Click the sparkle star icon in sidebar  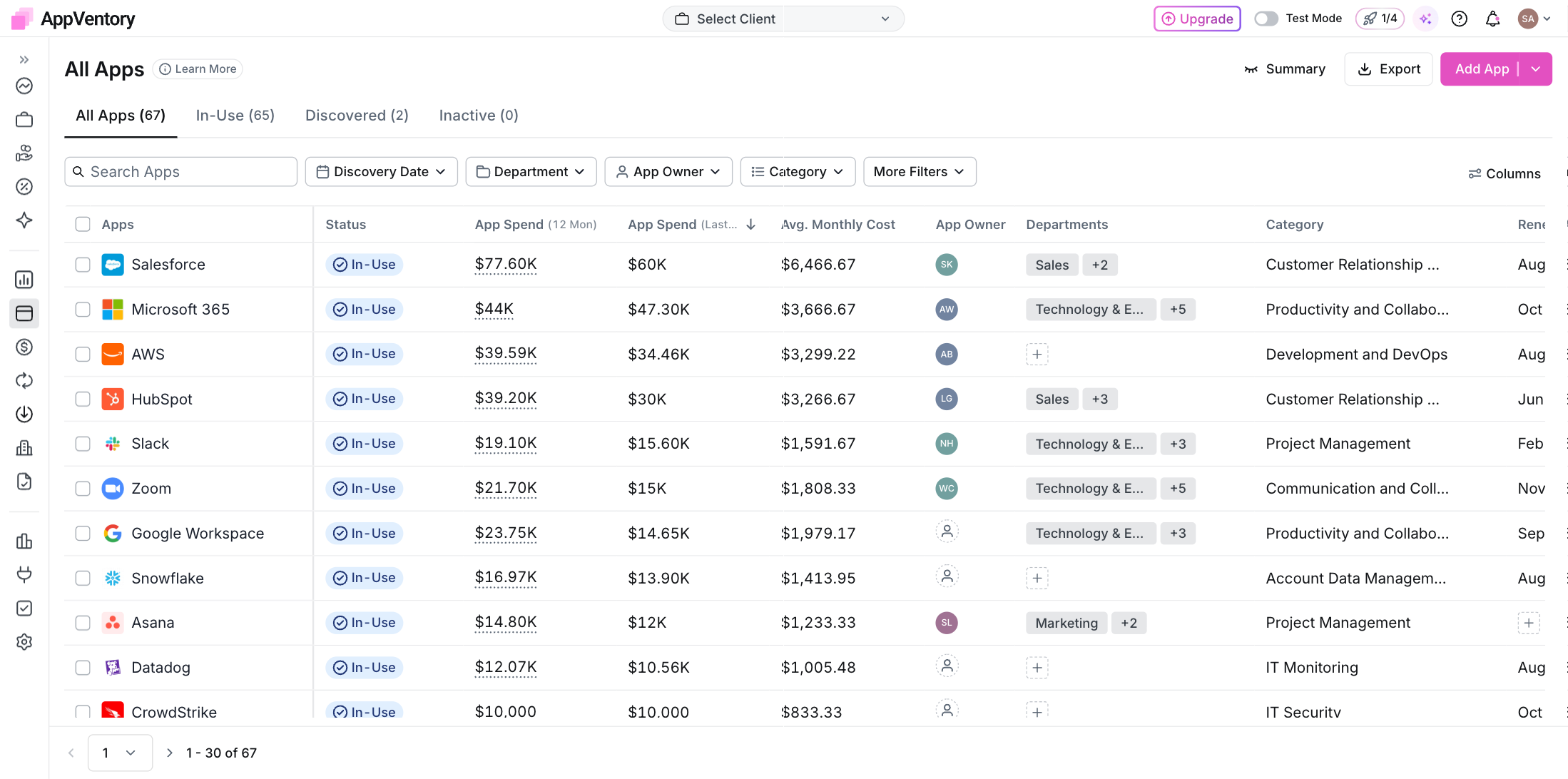(24, 220)
